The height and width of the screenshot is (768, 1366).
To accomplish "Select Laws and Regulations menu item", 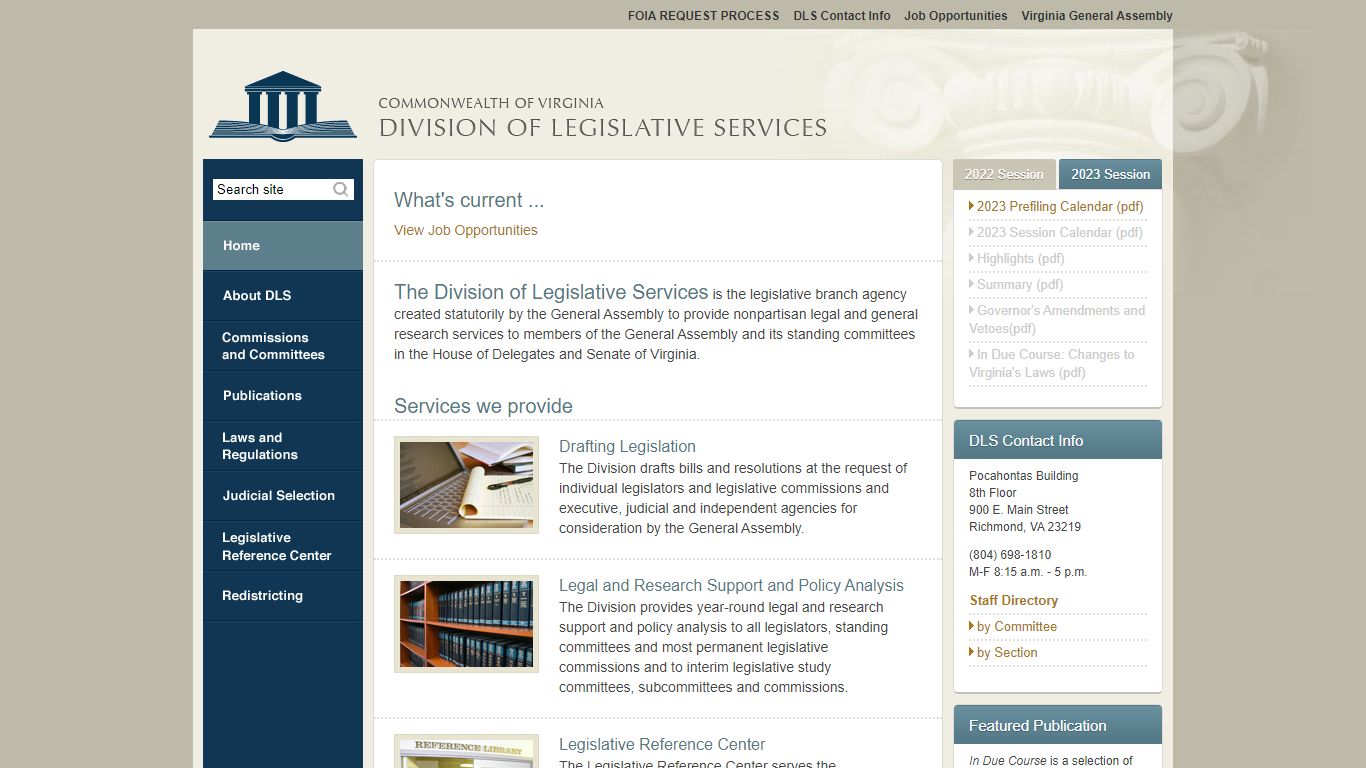I will [283, 446].
